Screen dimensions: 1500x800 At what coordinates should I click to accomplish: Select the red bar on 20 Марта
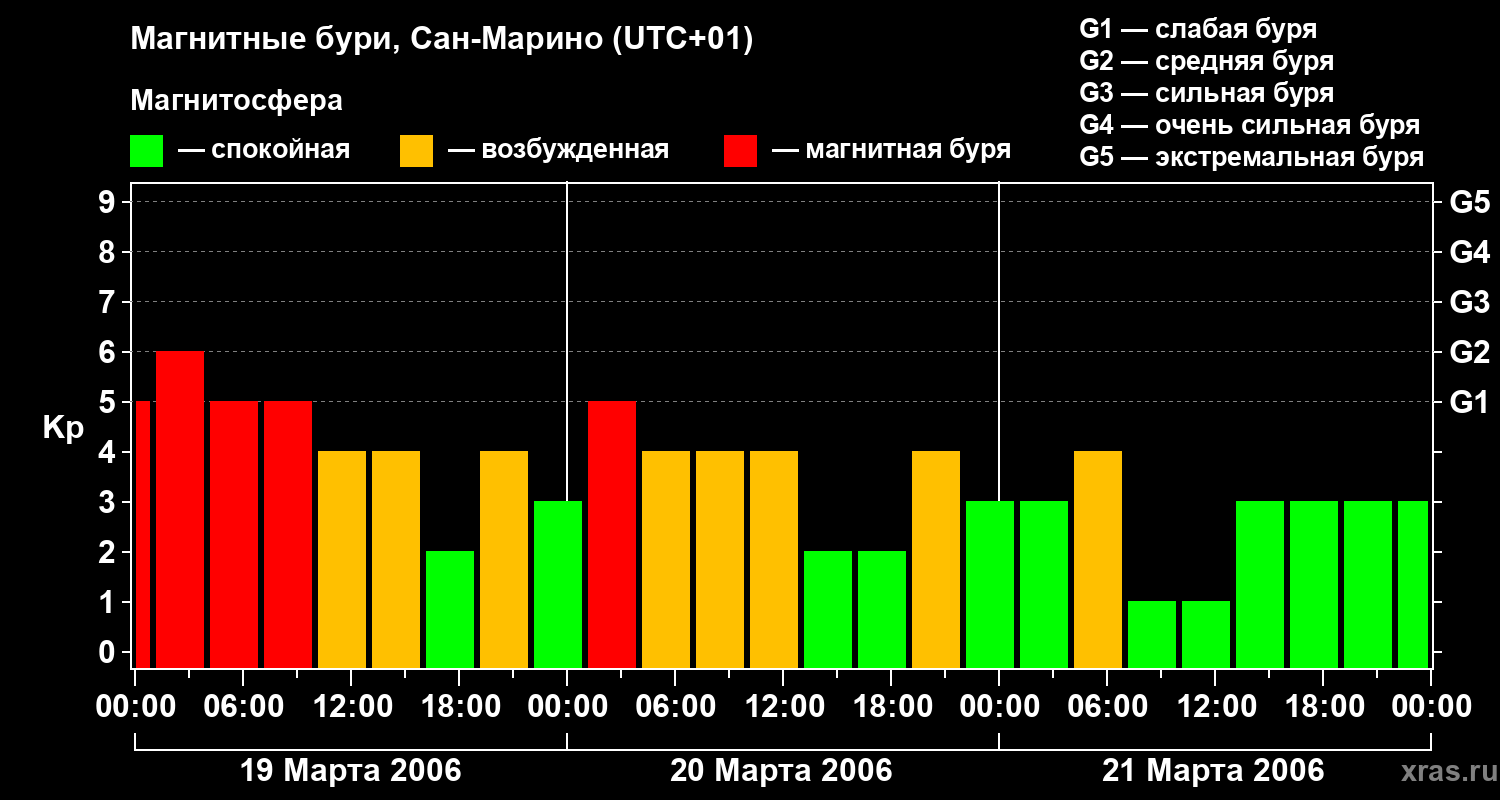[612, 534]
